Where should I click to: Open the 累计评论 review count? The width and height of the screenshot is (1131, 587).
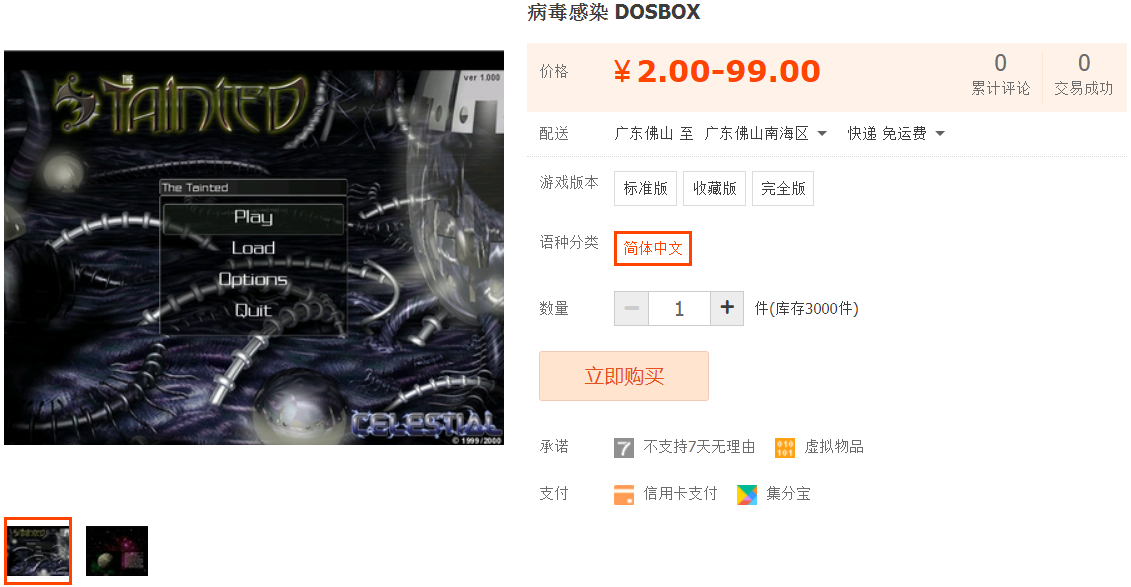point(1000,74)
